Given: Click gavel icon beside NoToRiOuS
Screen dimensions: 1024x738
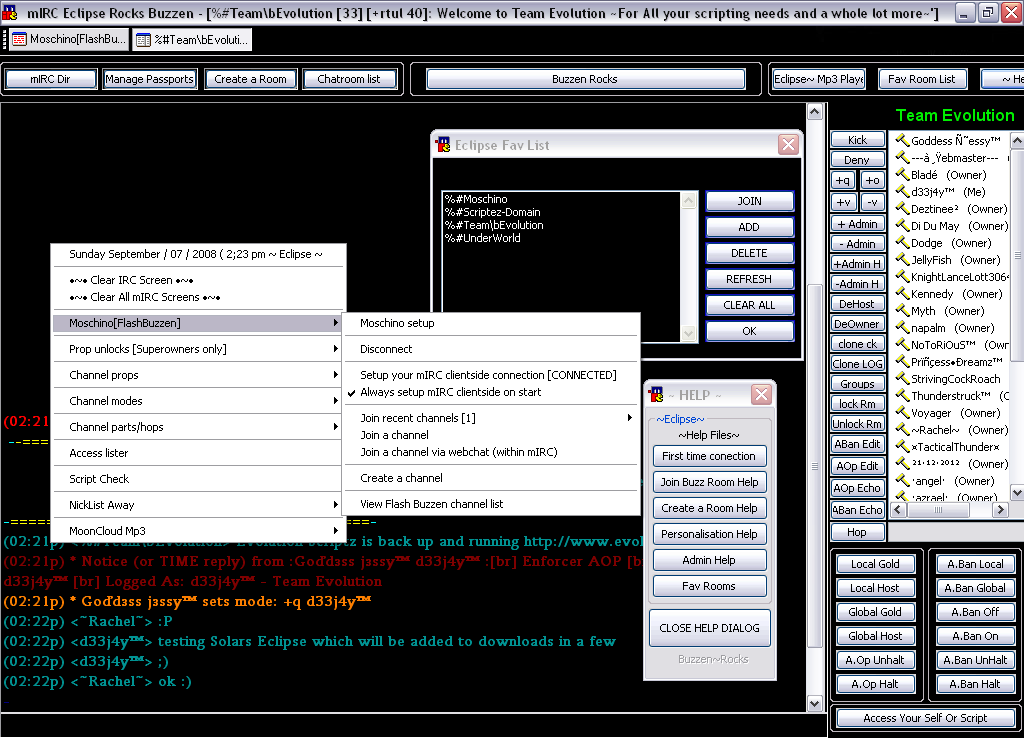Looking at the screenshot, I should click(x=902, y=344).
